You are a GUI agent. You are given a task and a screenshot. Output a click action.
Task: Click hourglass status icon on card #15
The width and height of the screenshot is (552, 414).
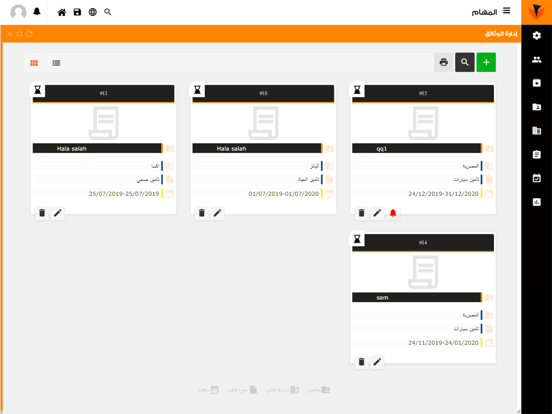(357, 90)
